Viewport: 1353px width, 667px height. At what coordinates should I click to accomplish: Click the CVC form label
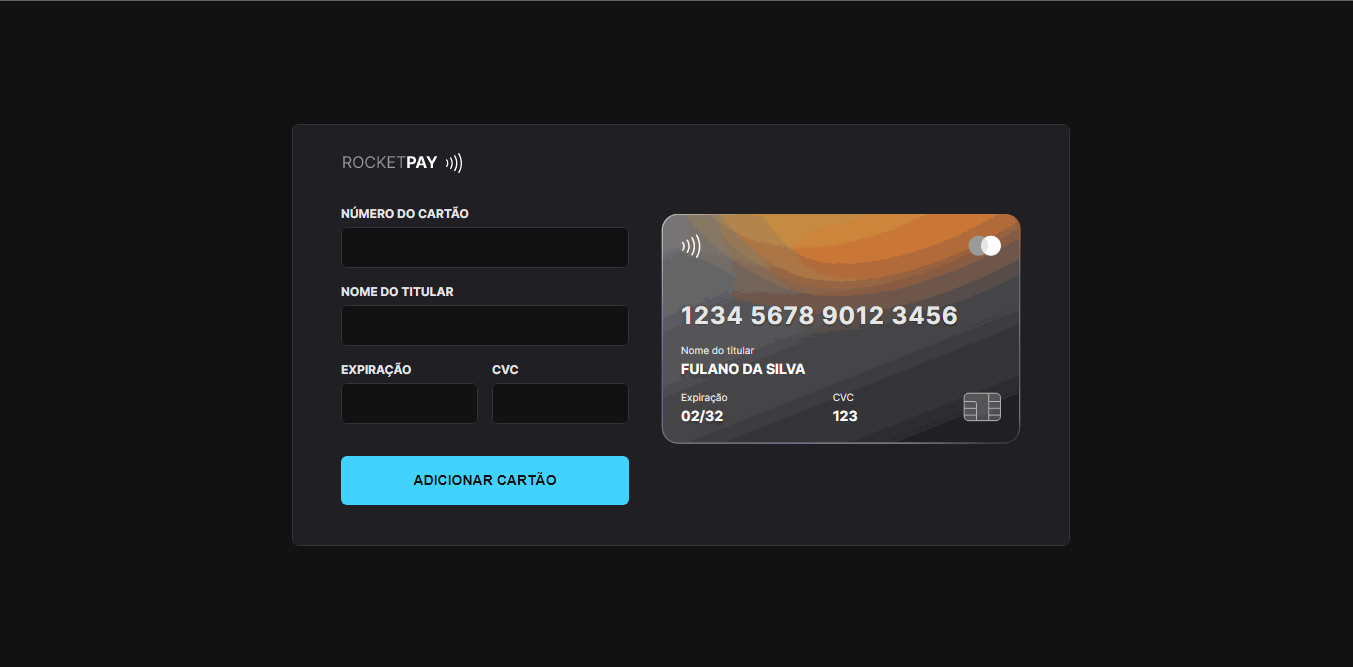pyautogui.click(x=505, y=370)
